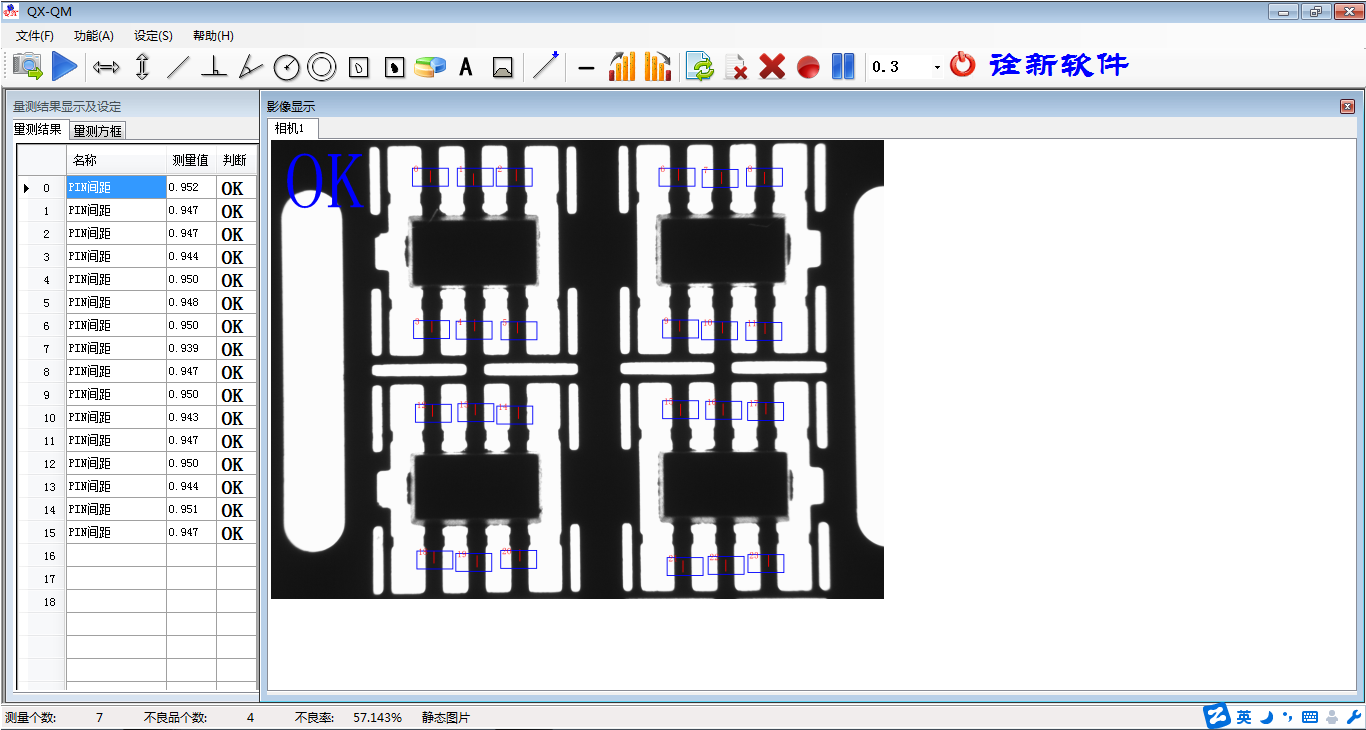
Task: Choose the perpendicular line tool
Action: (x=213, y=67)
